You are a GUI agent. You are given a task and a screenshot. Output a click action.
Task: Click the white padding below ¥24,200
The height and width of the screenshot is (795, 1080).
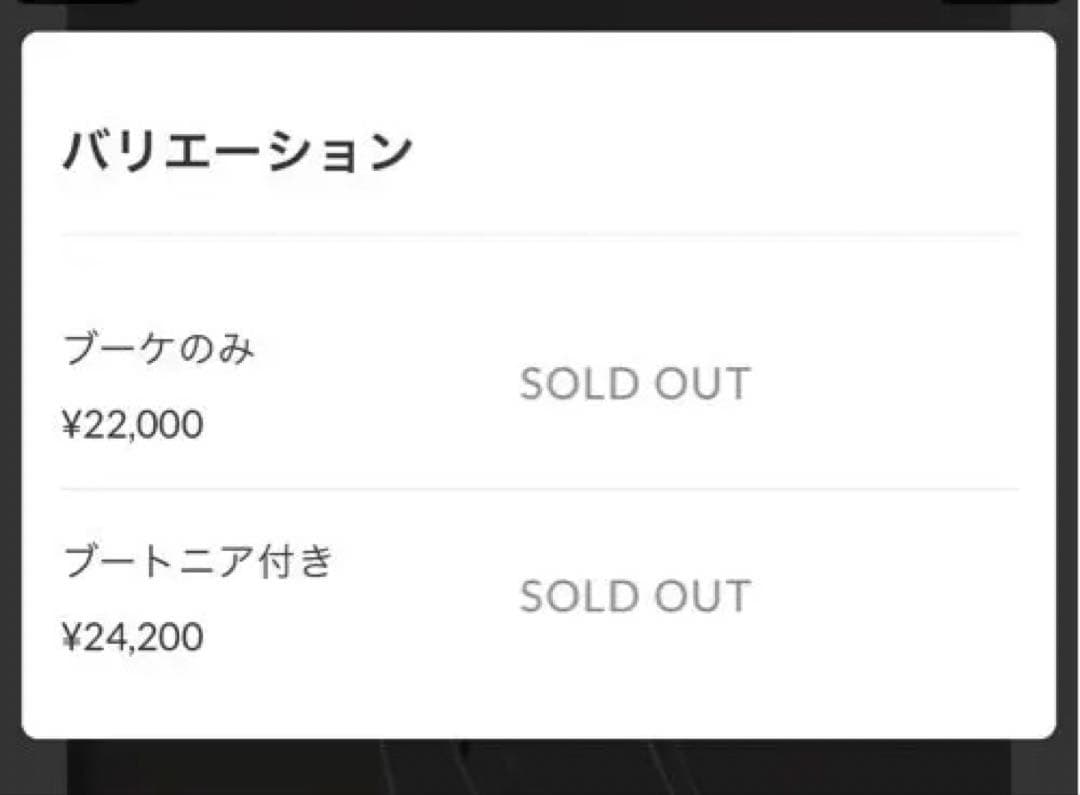[300, 700]
